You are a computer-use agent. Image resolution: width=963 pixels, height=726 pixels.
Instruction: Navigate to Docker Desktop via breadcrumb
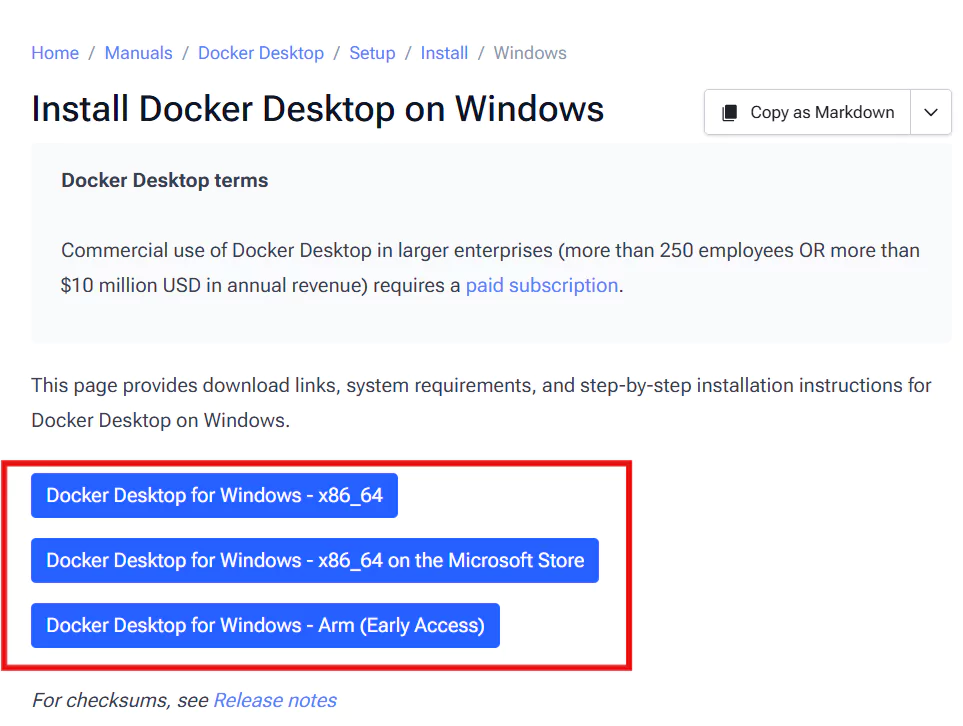tap(260, 53)
